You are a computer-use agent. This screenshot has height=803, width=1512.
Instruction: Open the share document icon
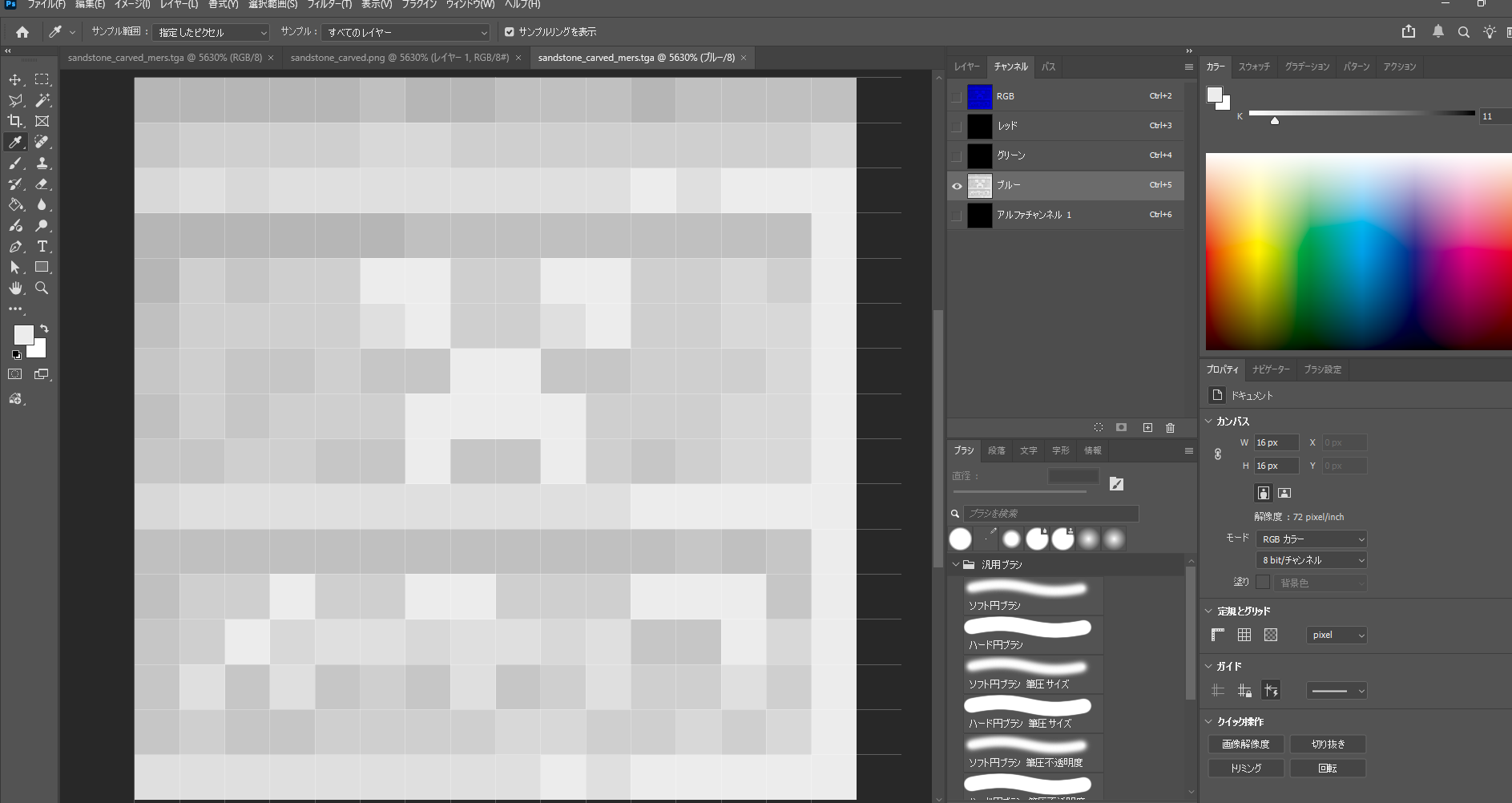point(1409,31)
